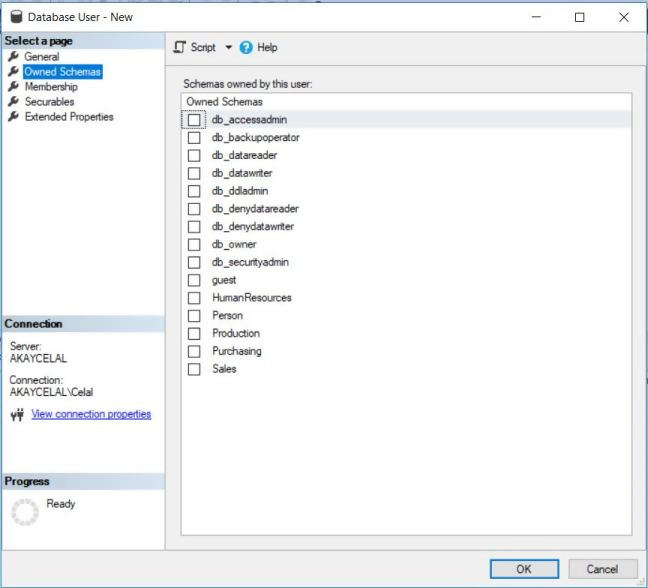Enable the db_owner schema checkbox
The width and height of the screenshot is (648, 588).
(x=194, y=245)
